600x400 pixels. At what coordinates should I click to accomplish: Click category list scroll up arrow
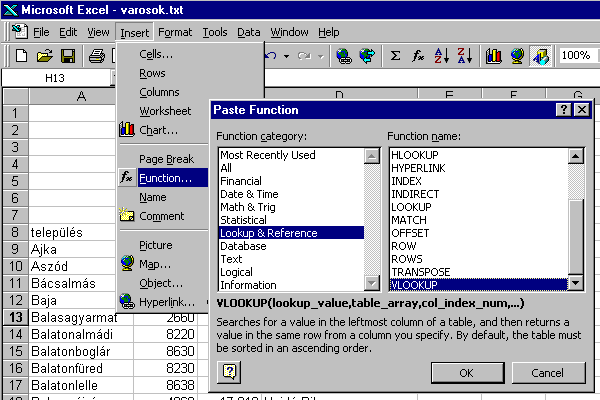[372, 156]
